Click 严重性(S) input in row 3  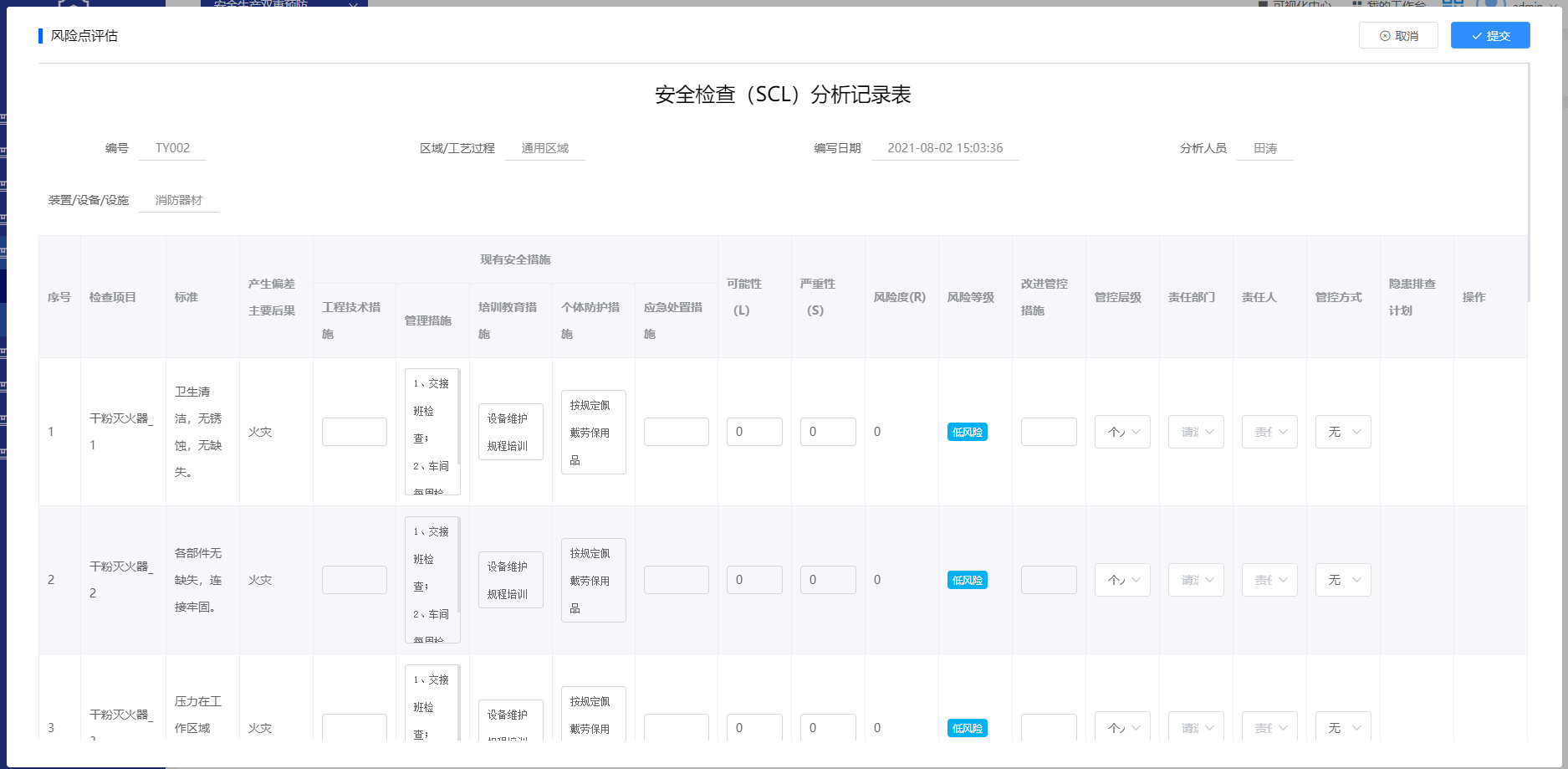(828, 727)
